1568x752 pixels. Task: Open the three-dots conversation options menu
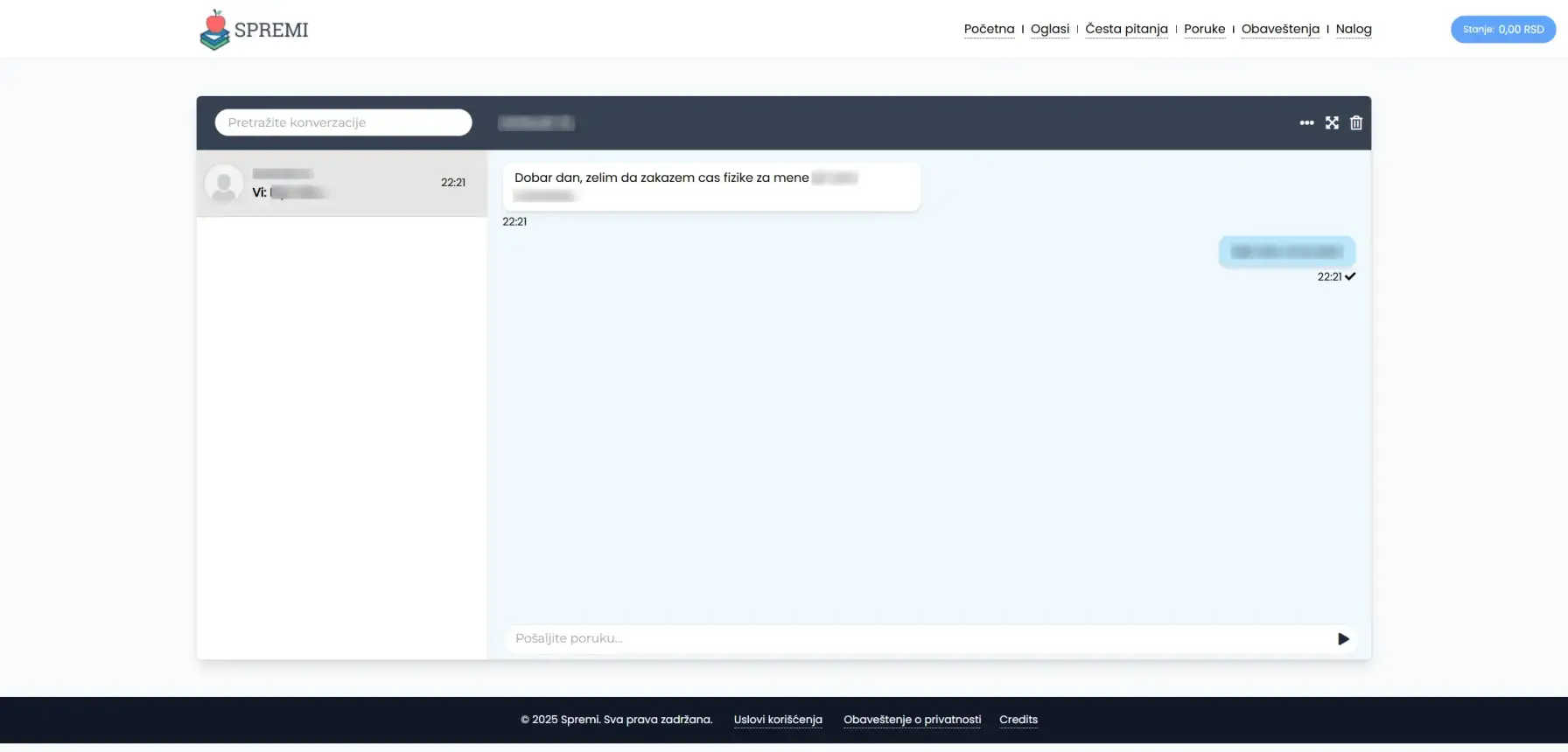coord(1306,123)
